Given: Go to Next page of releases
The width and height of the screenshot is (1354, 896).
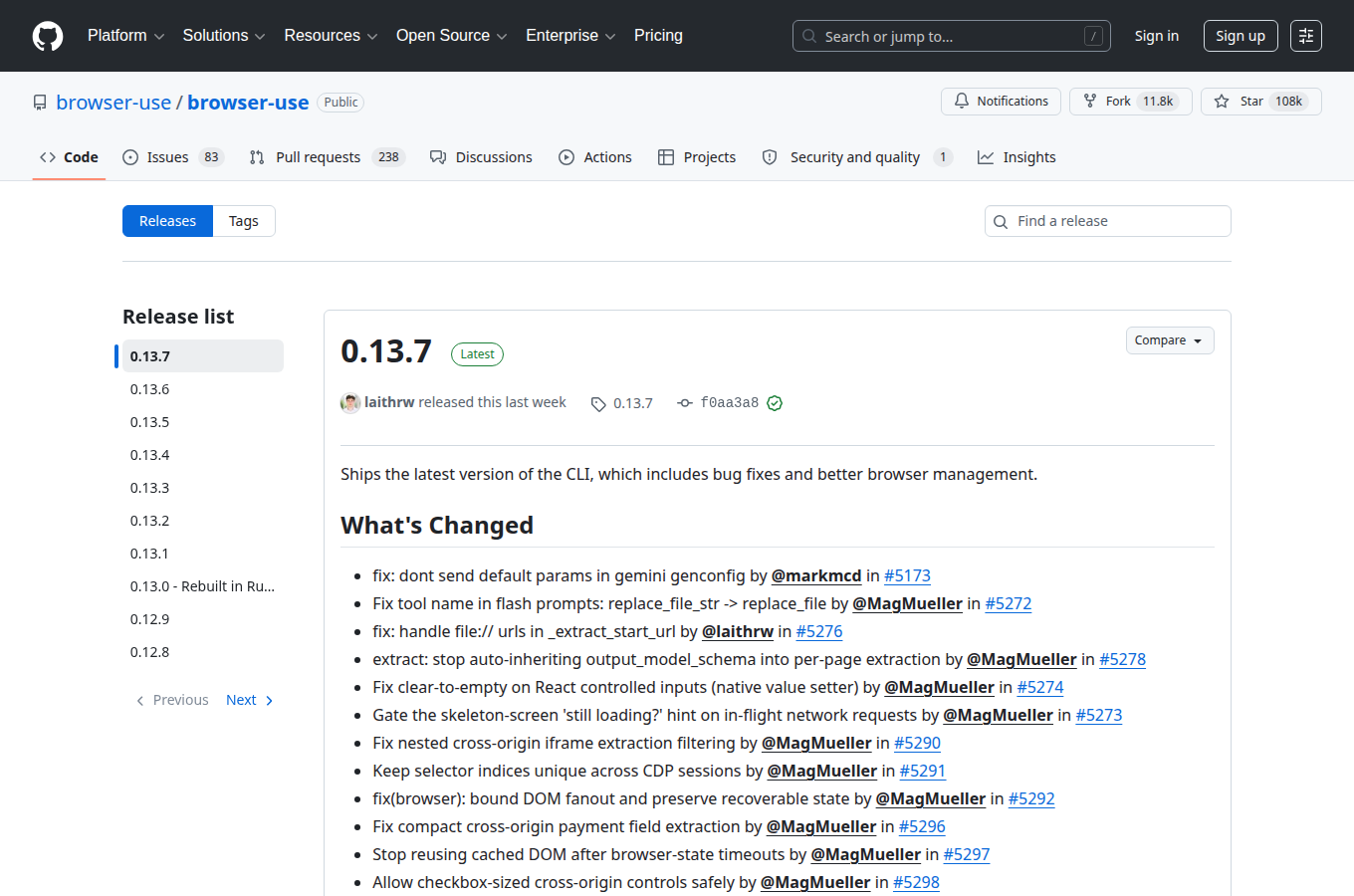Looking at the screenshot, I should (x=250, y=700).
